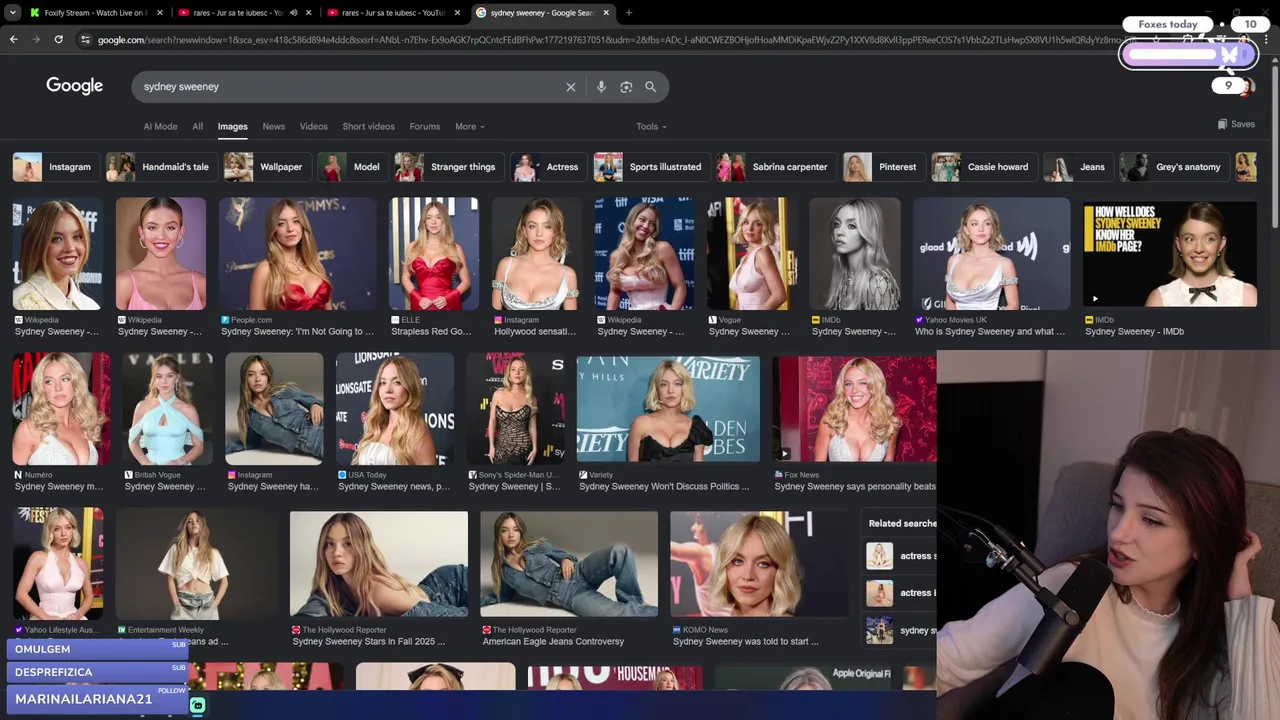Select the Stranger things filter chip
1280x720 pixels.
[448, 167]
